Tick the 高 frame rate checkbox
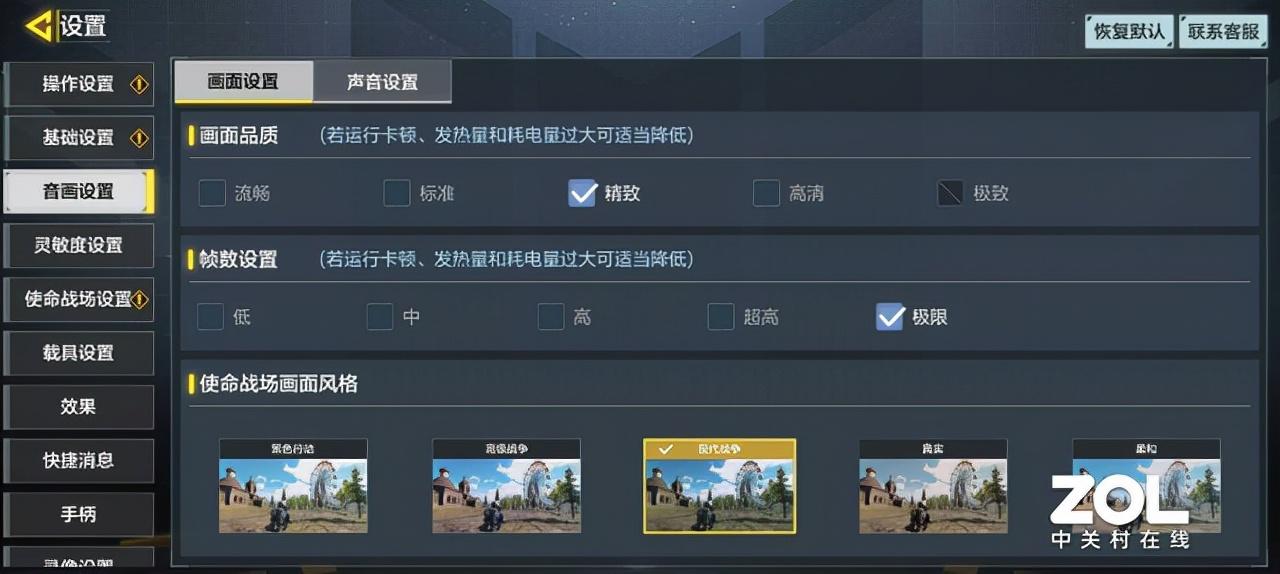Viewport: 1280px width, 574px height. coord(551,317)
